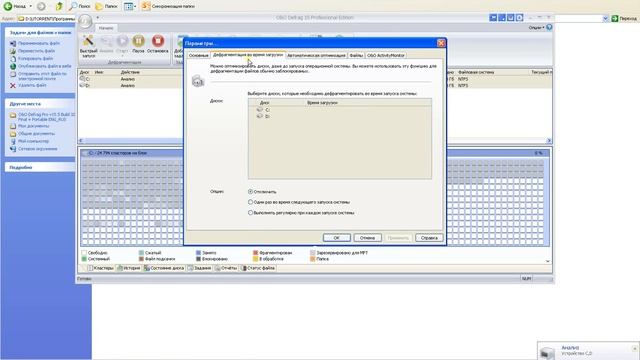This screenshot has width=640, height=360.
Task: Select 'Run regularly at every system start' radio
Action: (250, 213)
